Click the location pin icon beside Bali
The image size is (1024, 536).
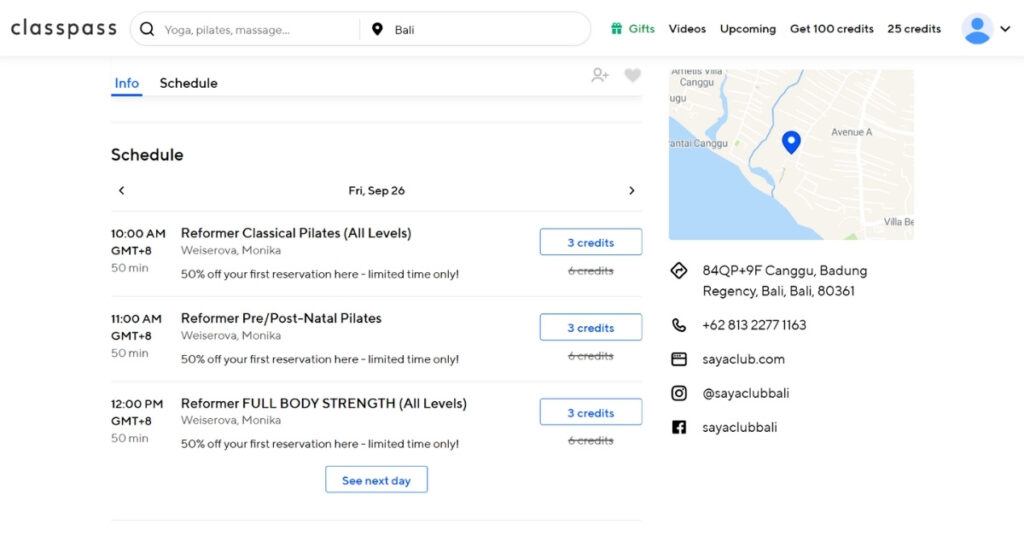[377, 29]
